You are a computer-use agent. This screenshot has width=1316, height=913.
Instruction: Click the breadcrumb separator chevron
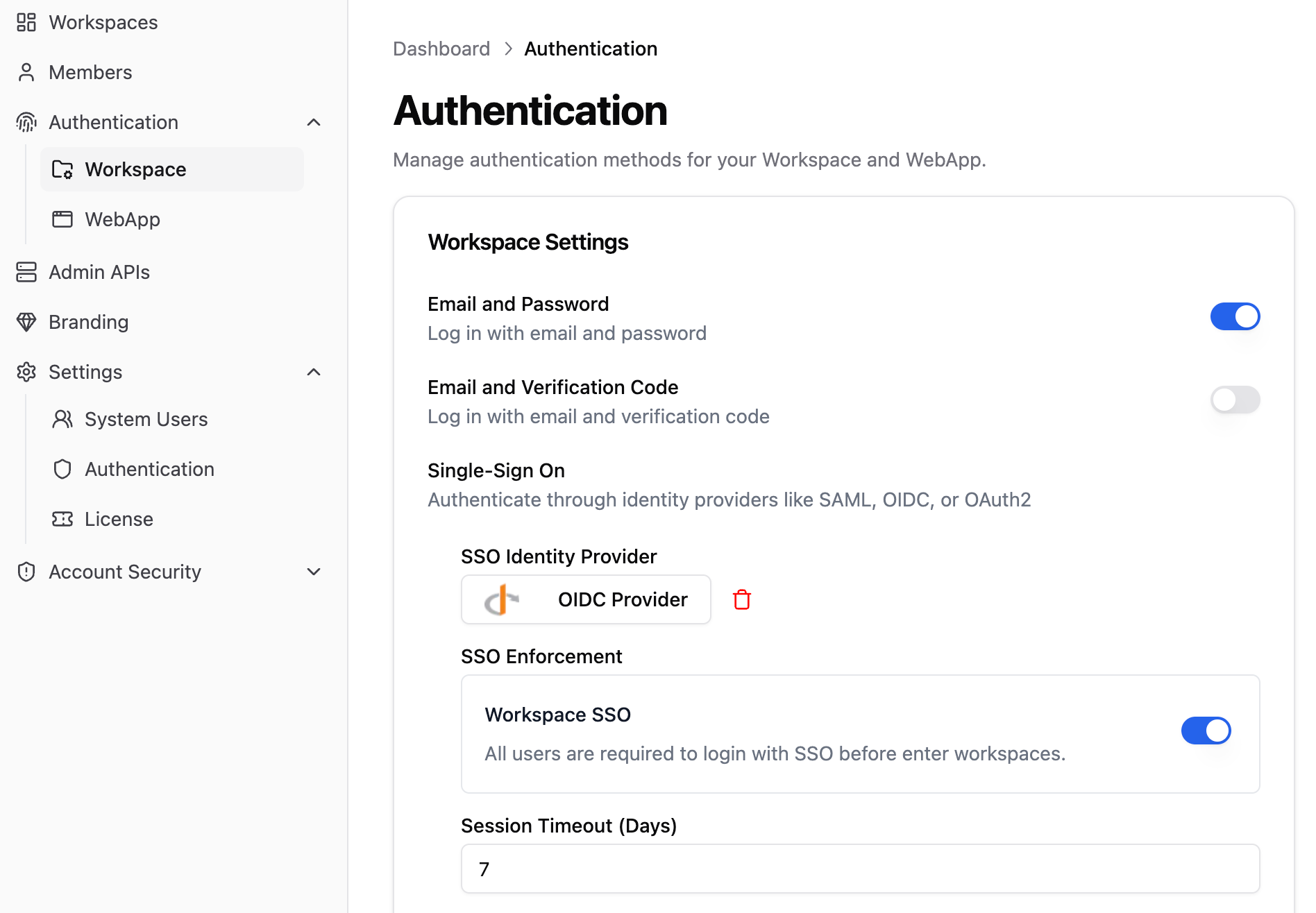click(x=508, y=49)
